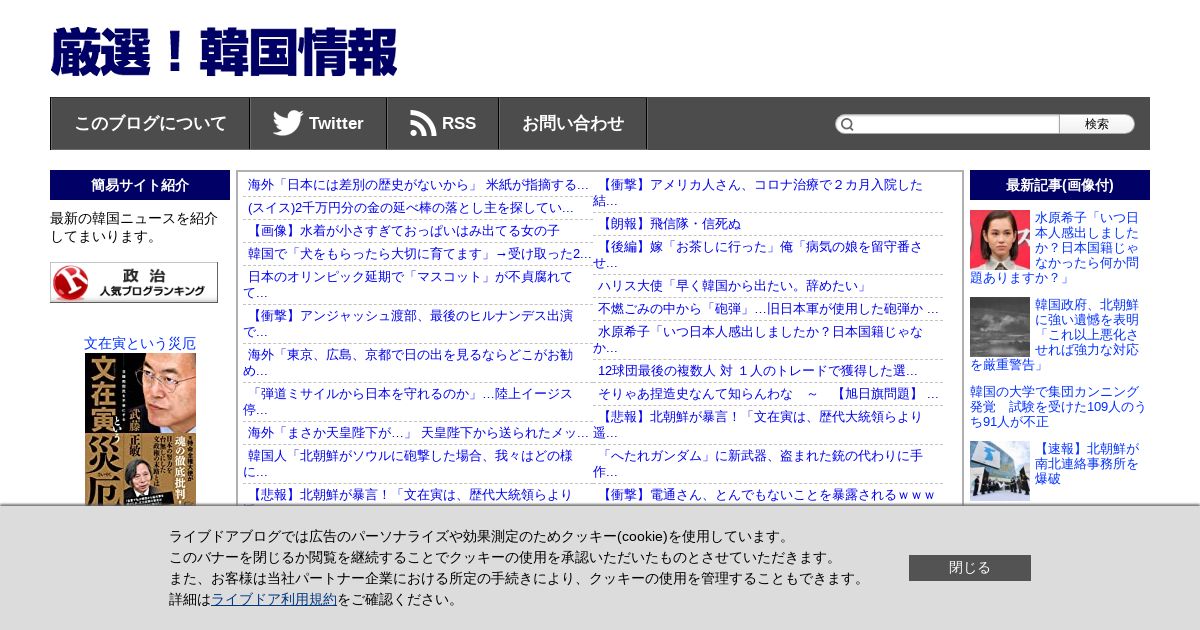Click the 水原希子 article thumbnail photo
Viewport: 1200px width, 630px height.
pyautogui.click(x=1000, y=239)
